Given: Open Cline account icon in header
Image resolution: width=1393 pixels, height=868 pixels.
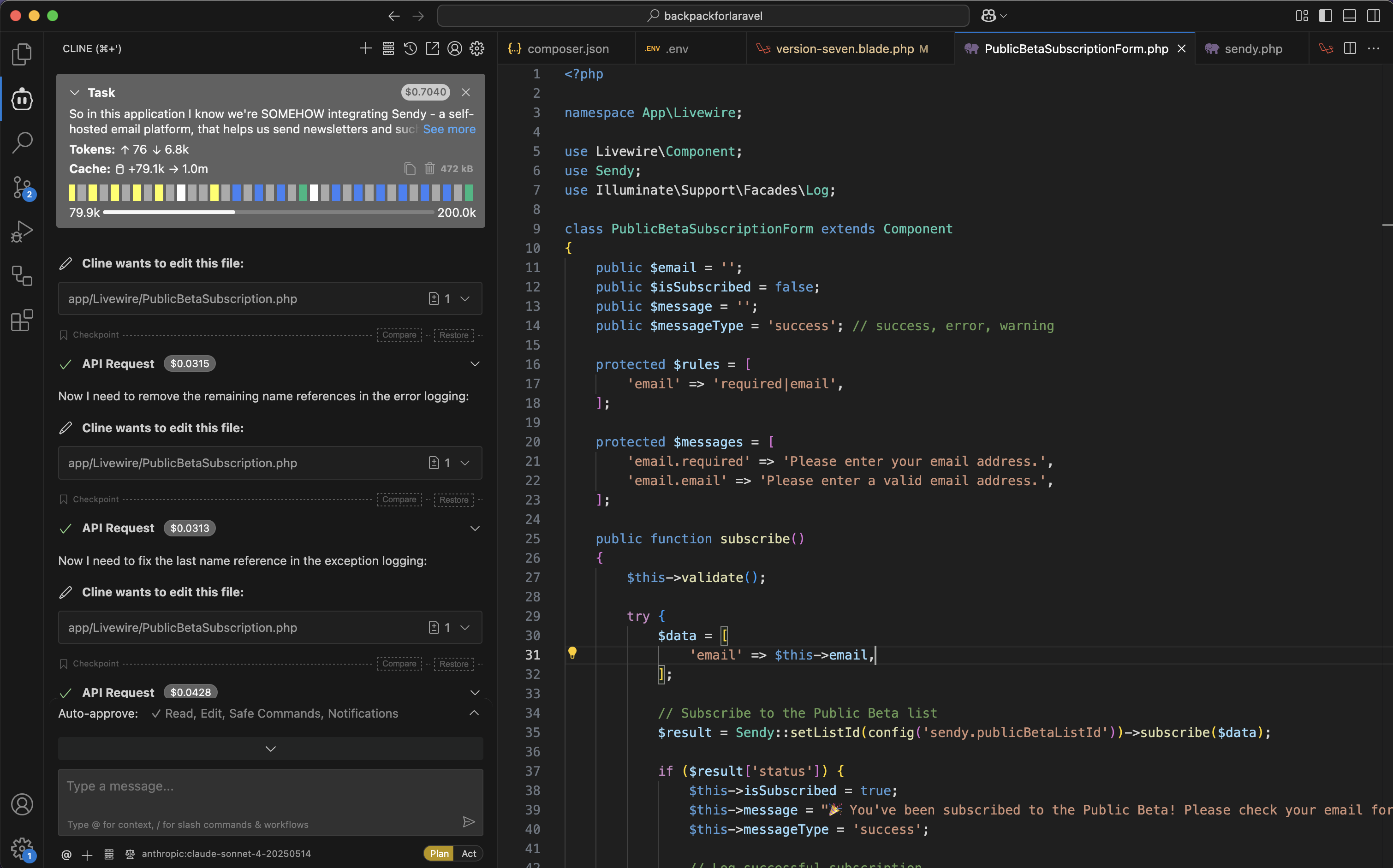Looking at the screenshot, I should point(455,49).
